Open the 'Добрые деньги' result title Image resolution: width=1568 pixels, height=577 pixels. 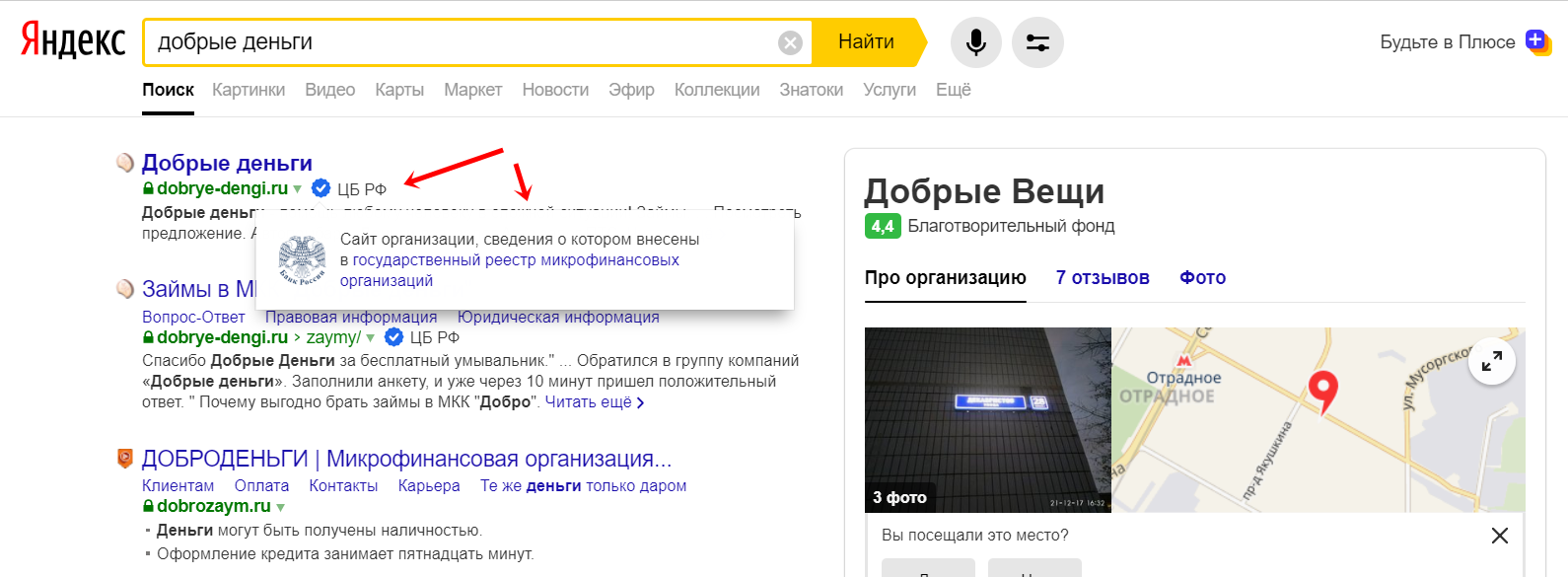coord(227,163)
